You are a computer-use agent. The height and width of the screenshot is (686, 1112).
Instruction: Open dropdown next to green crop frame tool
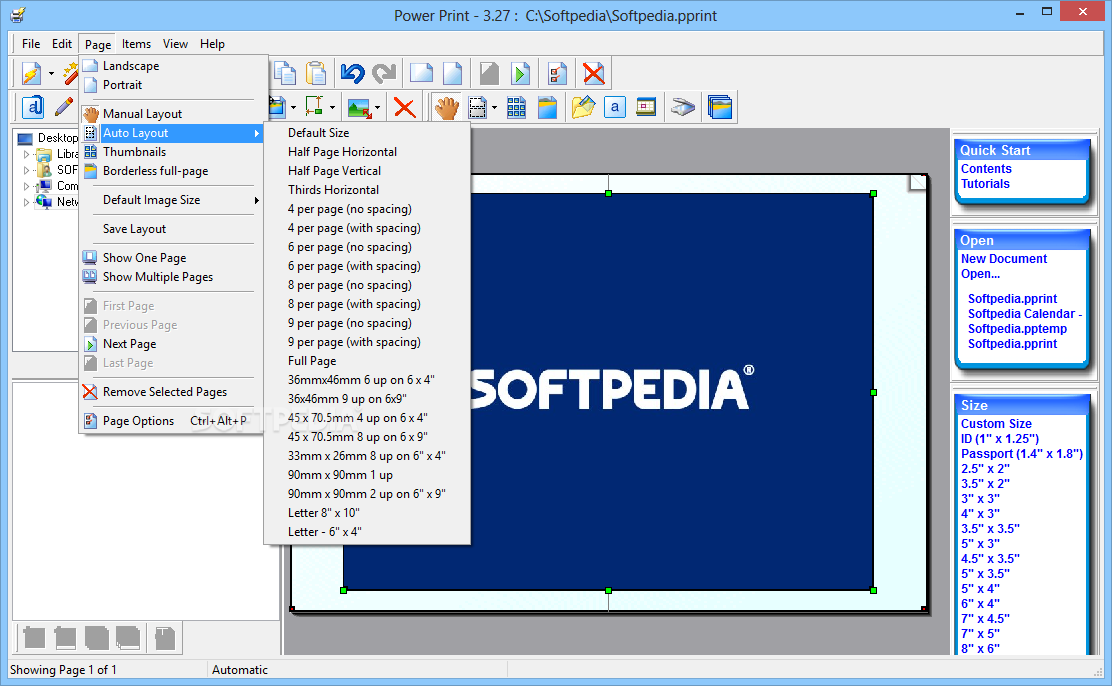[332, 108]
